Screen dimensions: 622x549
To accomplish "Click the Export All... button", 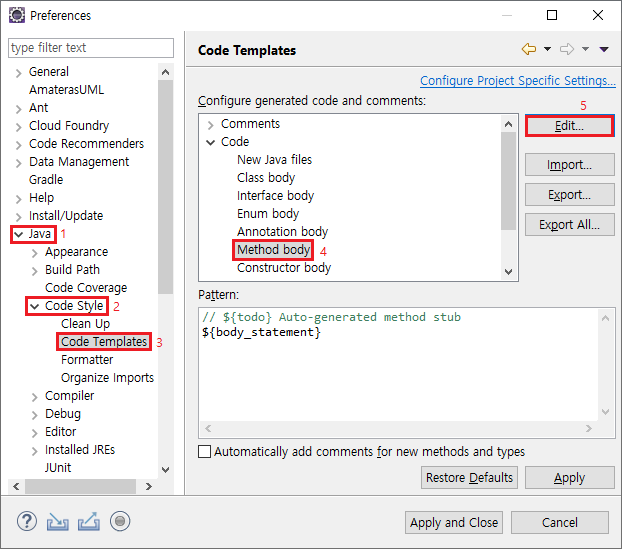I will (570, 225).
